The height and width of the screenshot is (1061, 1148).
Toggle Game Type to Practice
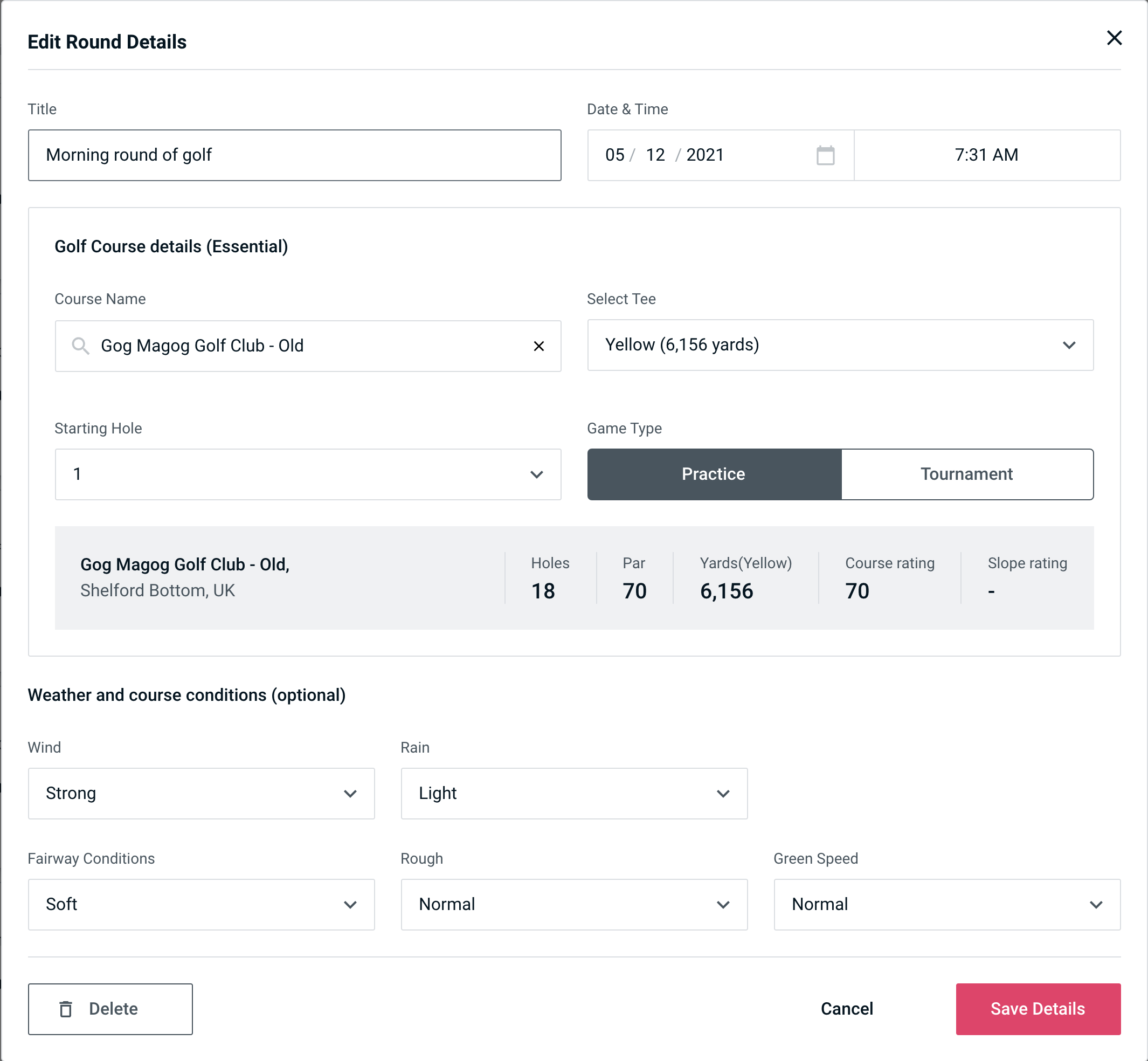pyautogui.click(x=713, y=474)
